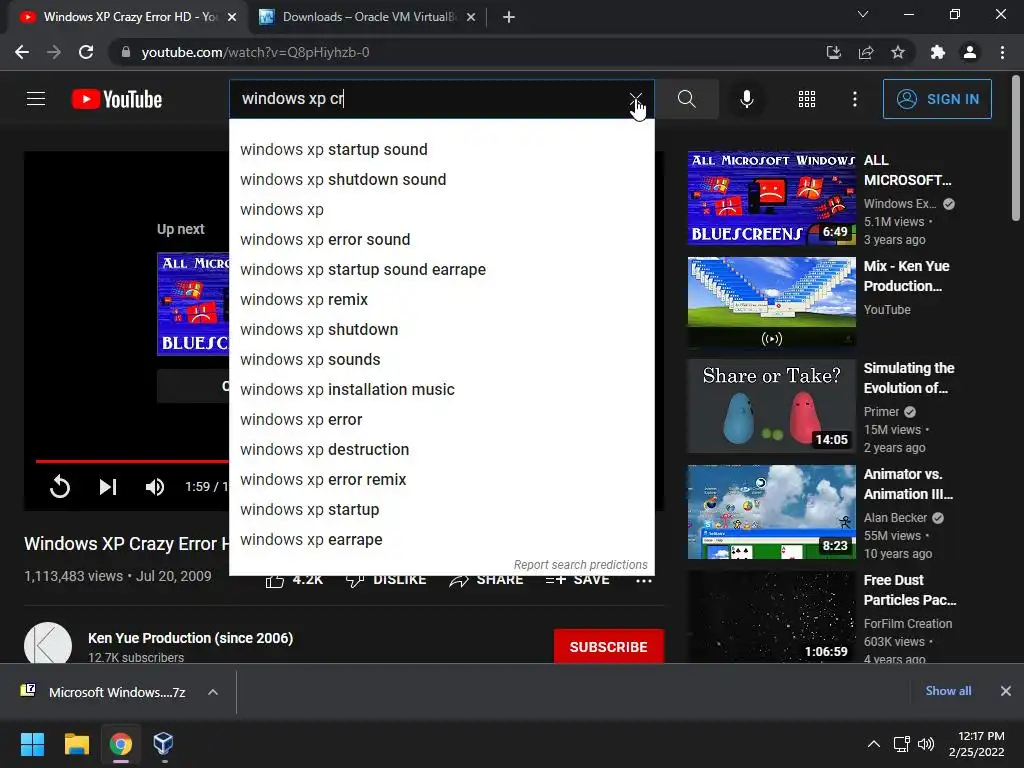Seek on the red video progress bar
This screenshot has width=1024, height=768.
(132, 461)
